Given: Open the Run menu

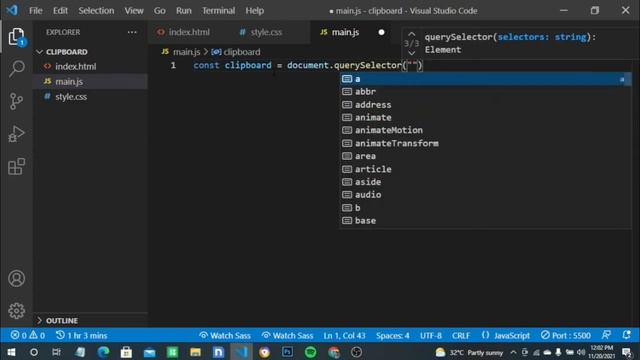Looking at the screenshot, I should coord(184,11).
